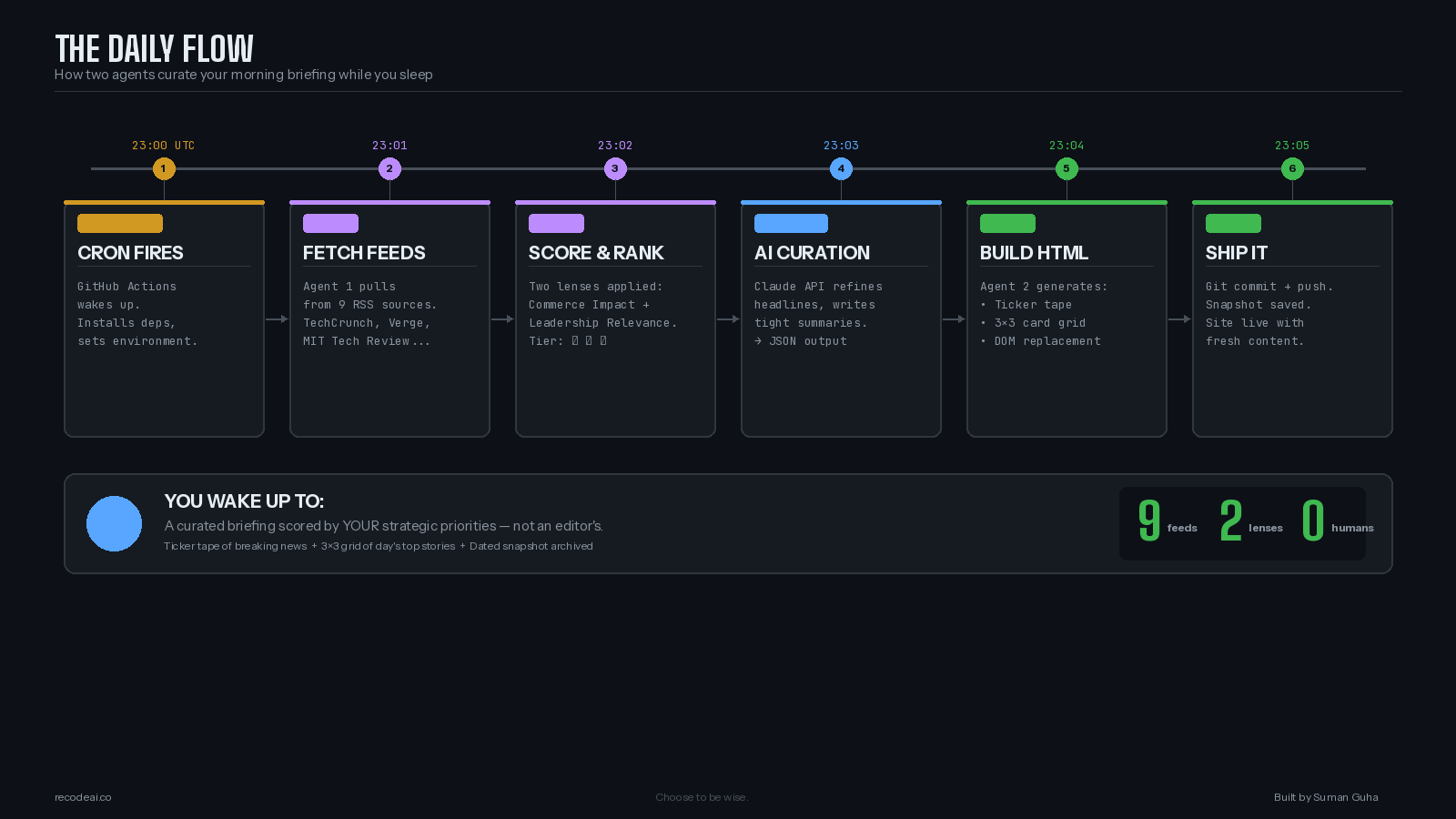Click the 0 humans counter
Image resolution: width=1456 pixels, height=819 pixels.
[1338, 521]
